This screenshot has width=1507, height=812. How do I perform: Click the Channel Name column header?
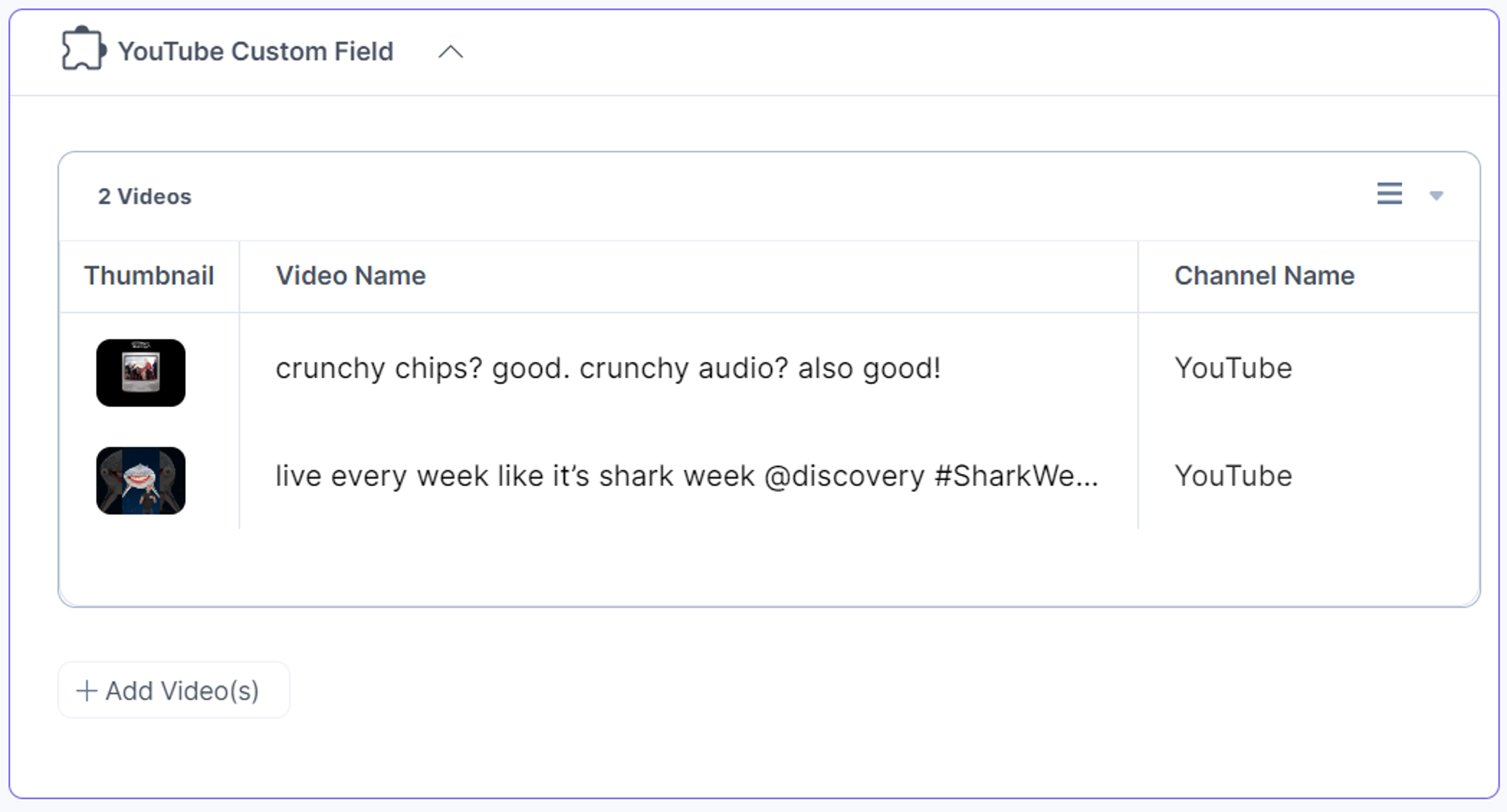click(1264, 275)
